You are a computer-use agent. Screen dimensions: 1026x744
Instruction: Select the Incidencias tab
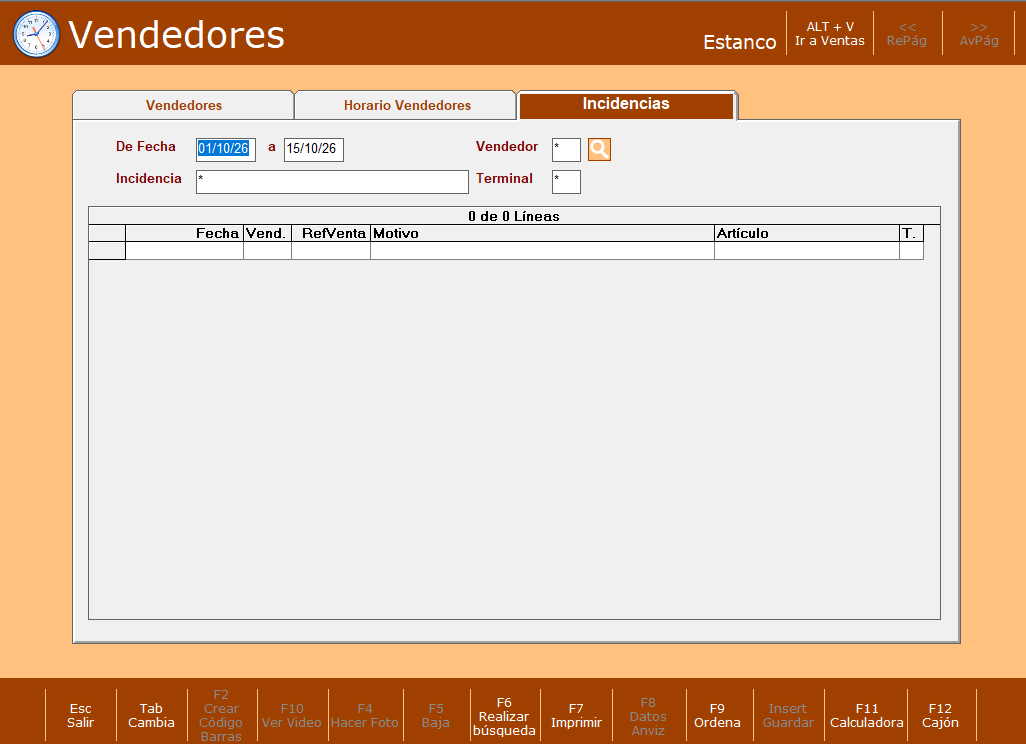click(626, 105)
